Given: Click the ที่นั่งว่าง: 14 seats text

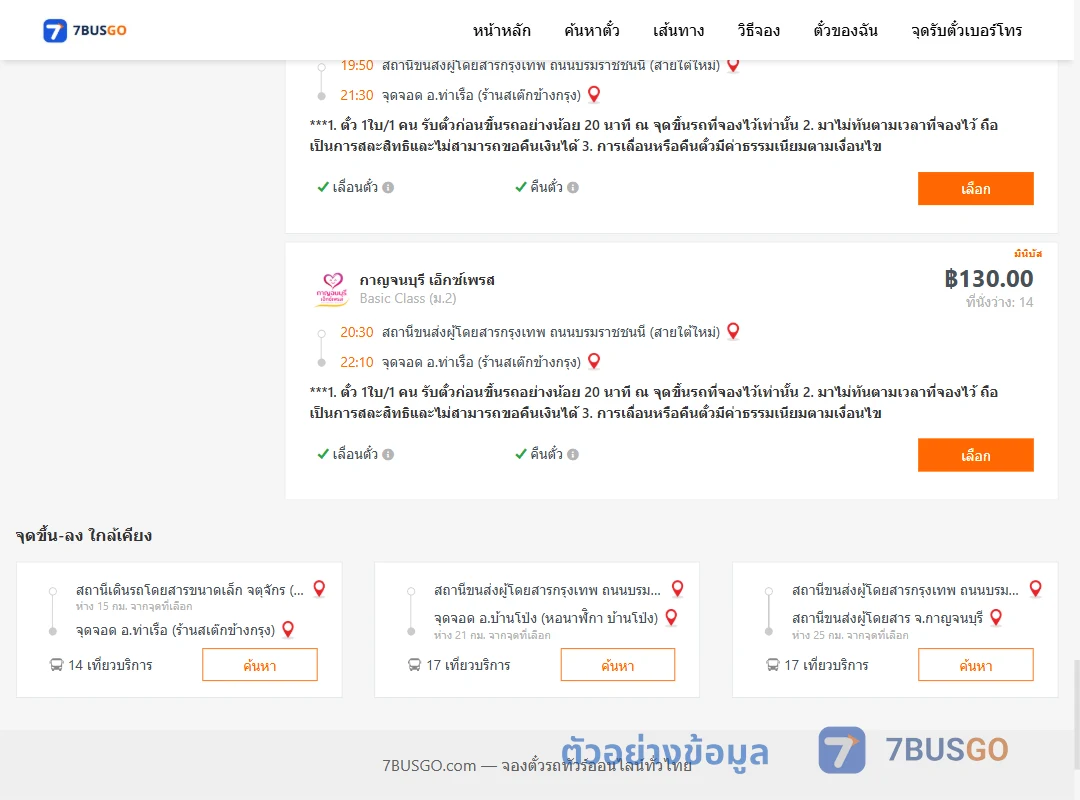Looking at the screenshot, I should [x=999, y=302].
